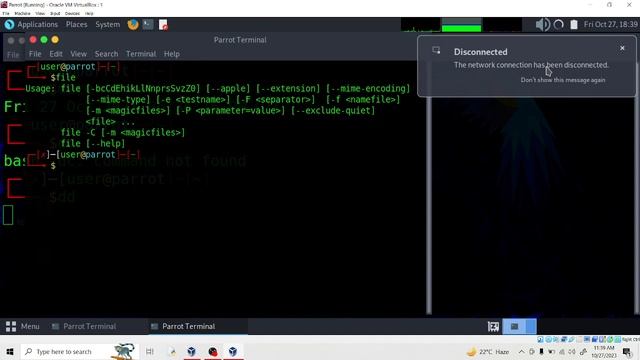Click the text "file -C [-m <magicfiles>]"
Screen dimensions: 640x360
(x=123, y=133)
